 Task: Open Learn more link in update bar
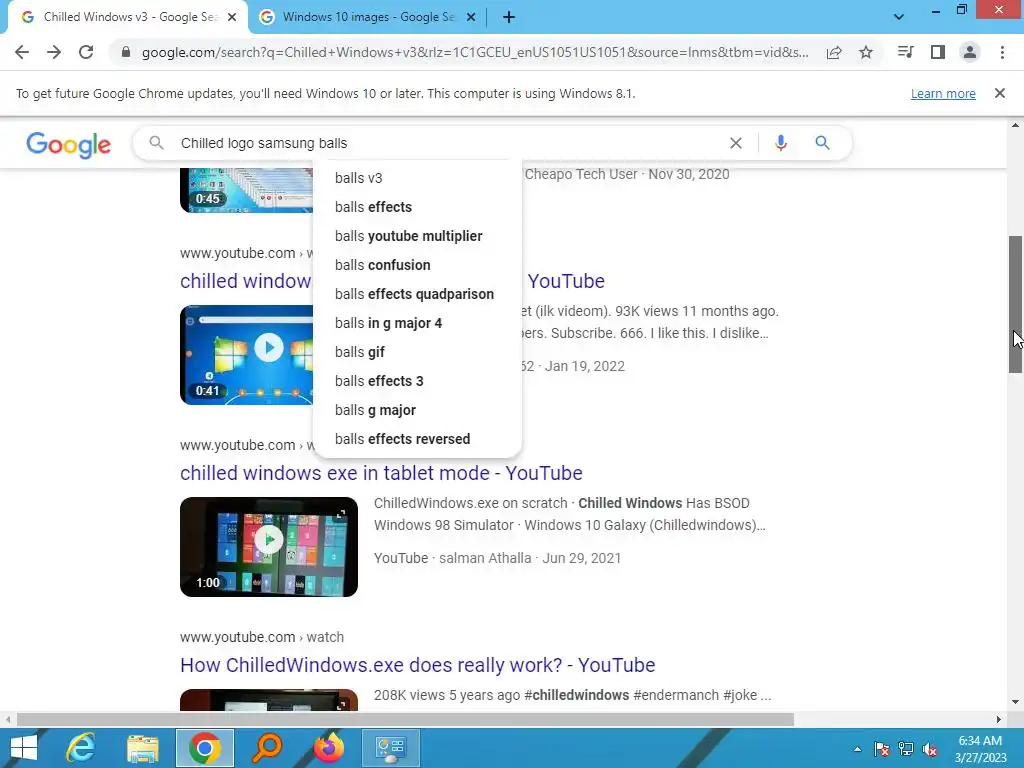(x=943, y=93)
